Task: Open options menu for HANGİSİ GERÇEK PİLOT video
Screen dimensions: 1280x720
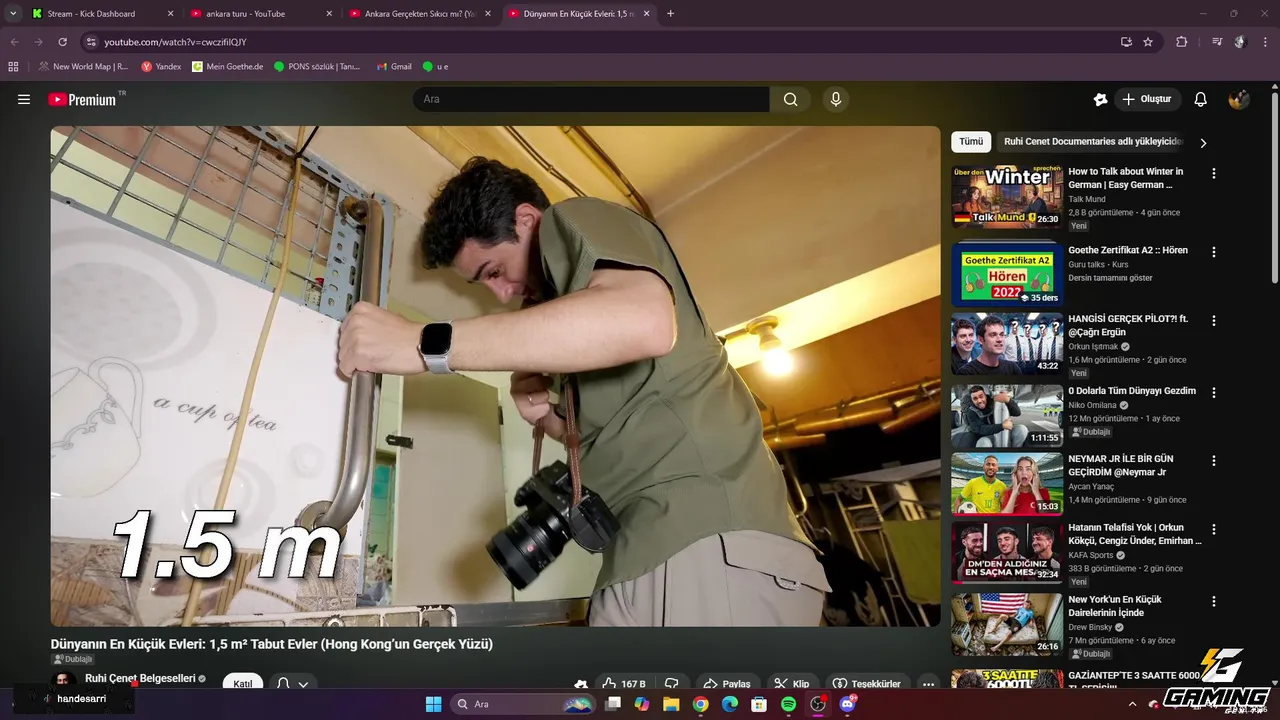Action: tap(1214, 321)
